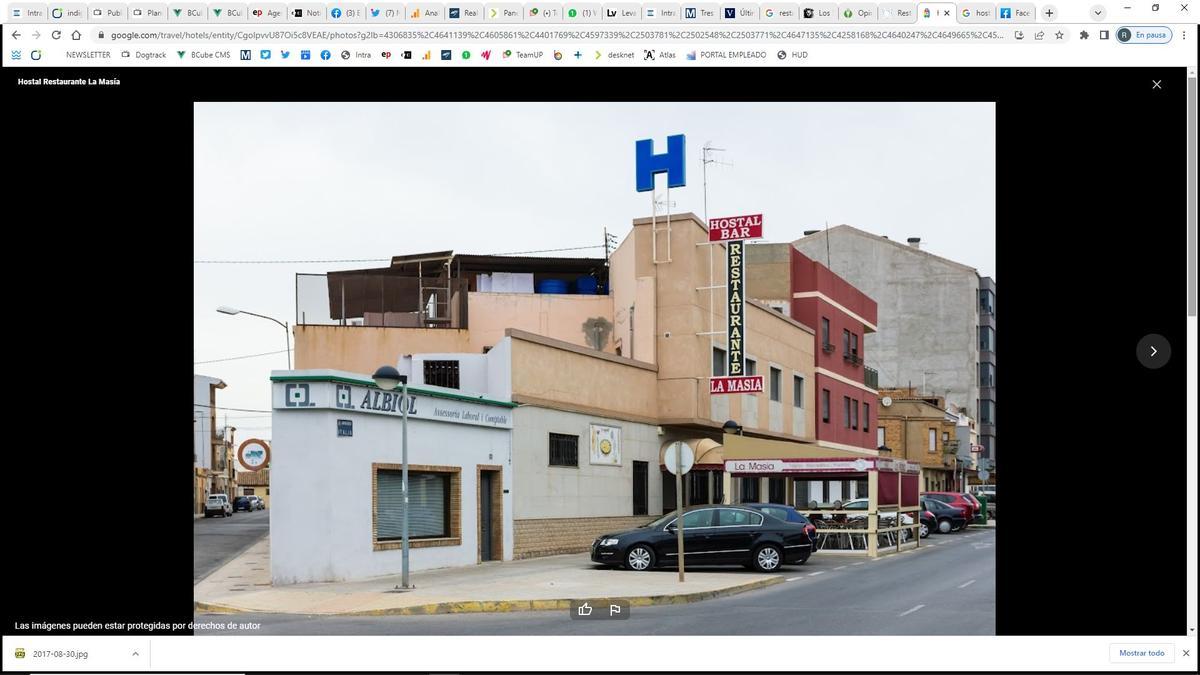This screenshot has width=1200, height=675.
Task: Click the flag icon to report the photo
Action: tap(614, 609)
